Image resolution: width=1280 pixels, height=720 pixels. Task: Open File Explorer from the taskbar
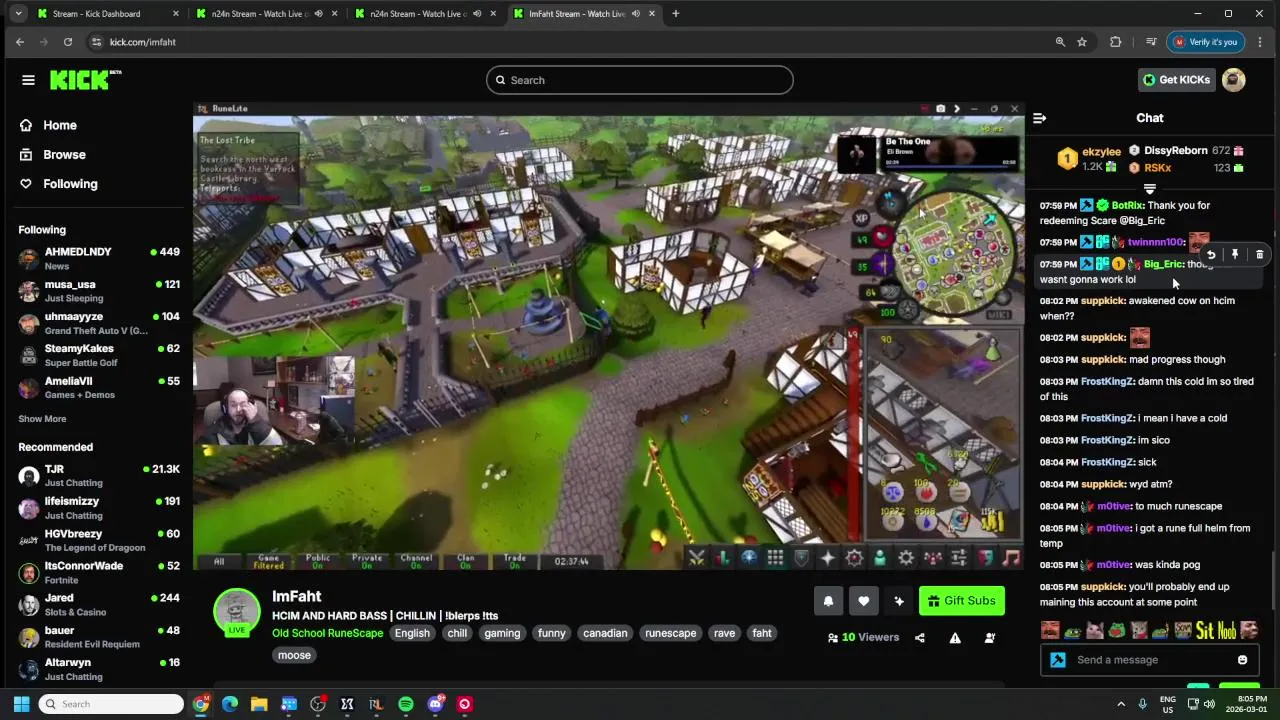(x=259, y=704)
